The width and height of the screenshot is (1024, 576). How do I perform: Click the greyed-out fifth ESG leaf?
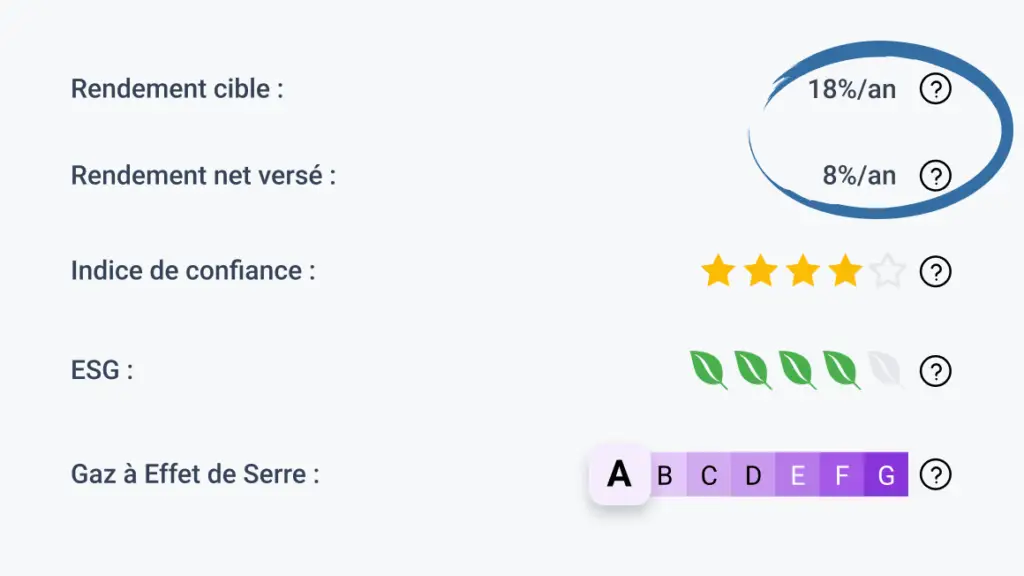click(x=886, y=370)
